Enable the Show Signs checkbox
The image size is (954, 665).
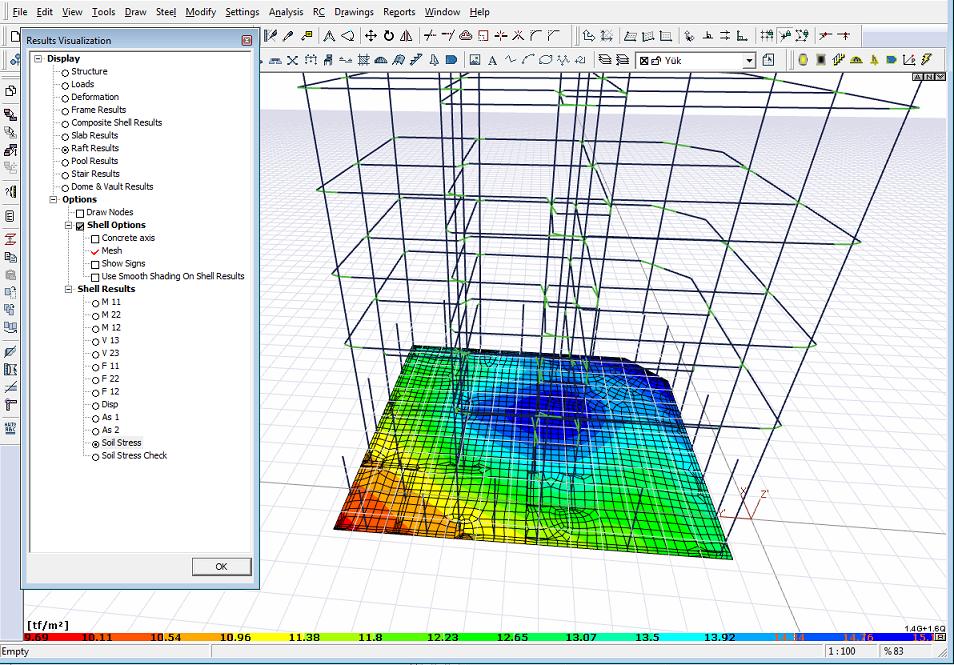click(x=95, y=265)
